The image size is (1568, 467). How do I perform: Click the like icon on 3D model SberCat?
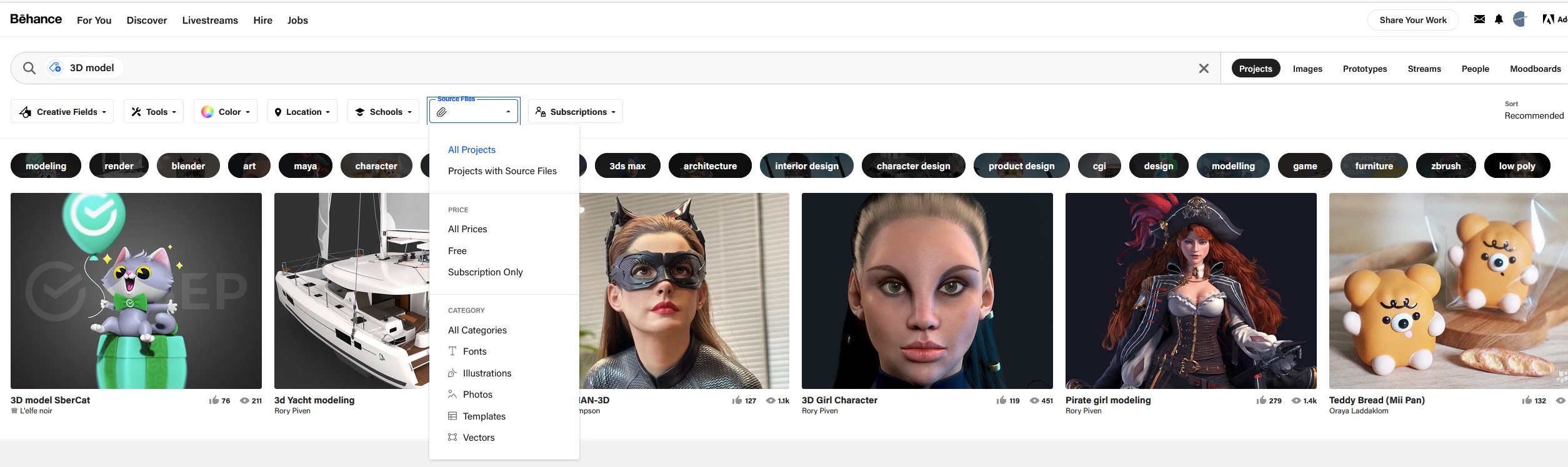click(x=214, y=400)
